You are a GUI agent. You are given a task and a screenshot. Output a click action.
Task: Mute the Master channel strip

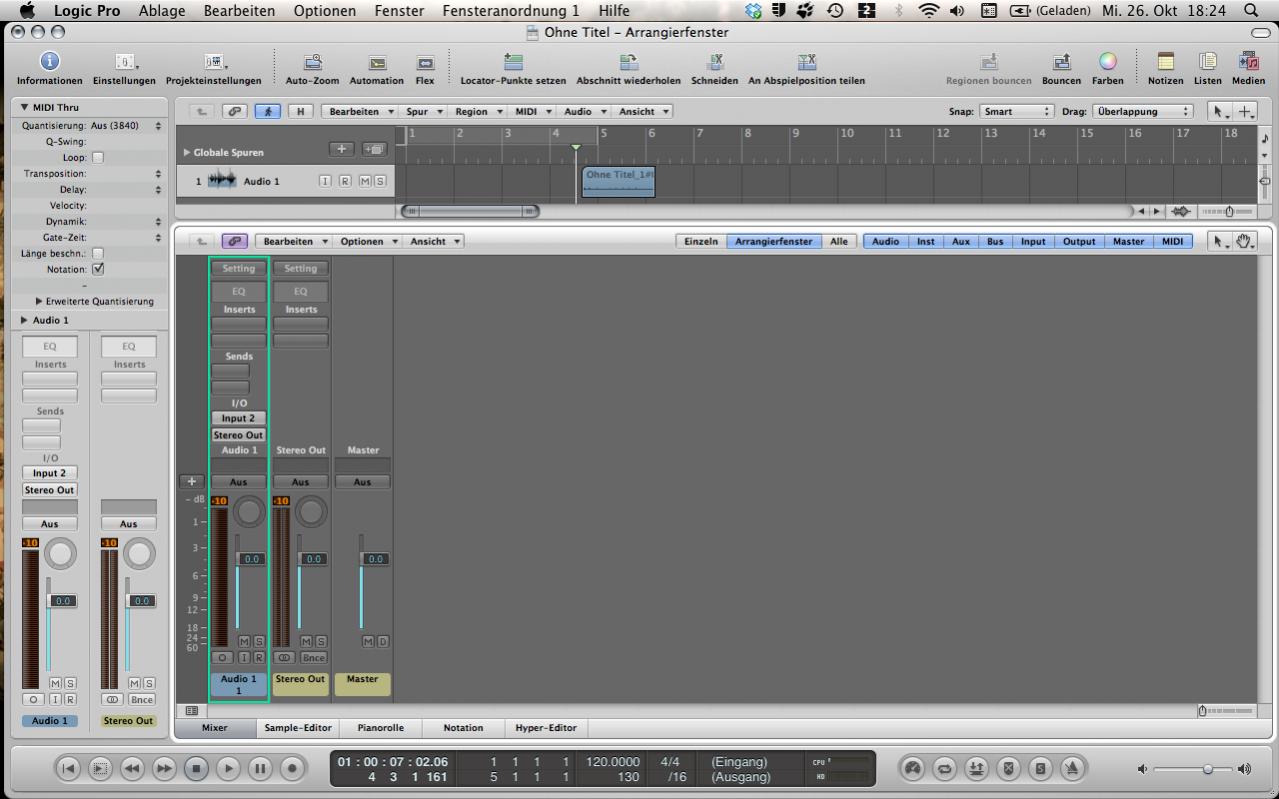[x=368, y=641]
